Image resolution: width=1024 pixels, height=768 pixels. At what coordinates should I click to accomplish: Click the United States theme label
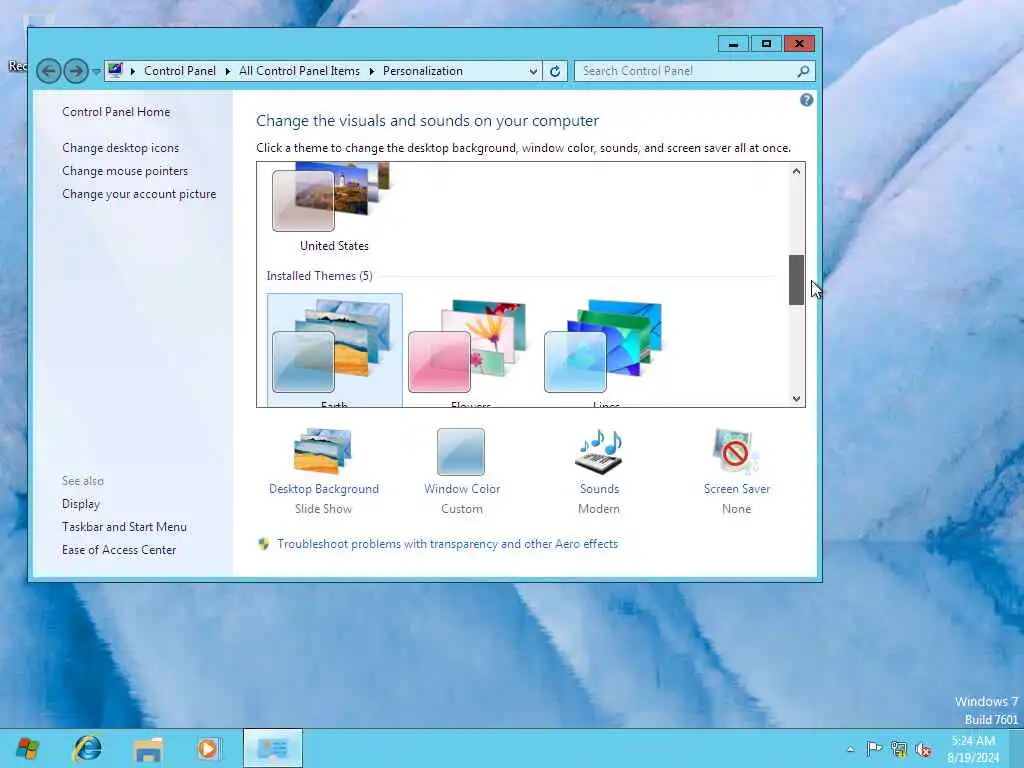pos(334,246)
